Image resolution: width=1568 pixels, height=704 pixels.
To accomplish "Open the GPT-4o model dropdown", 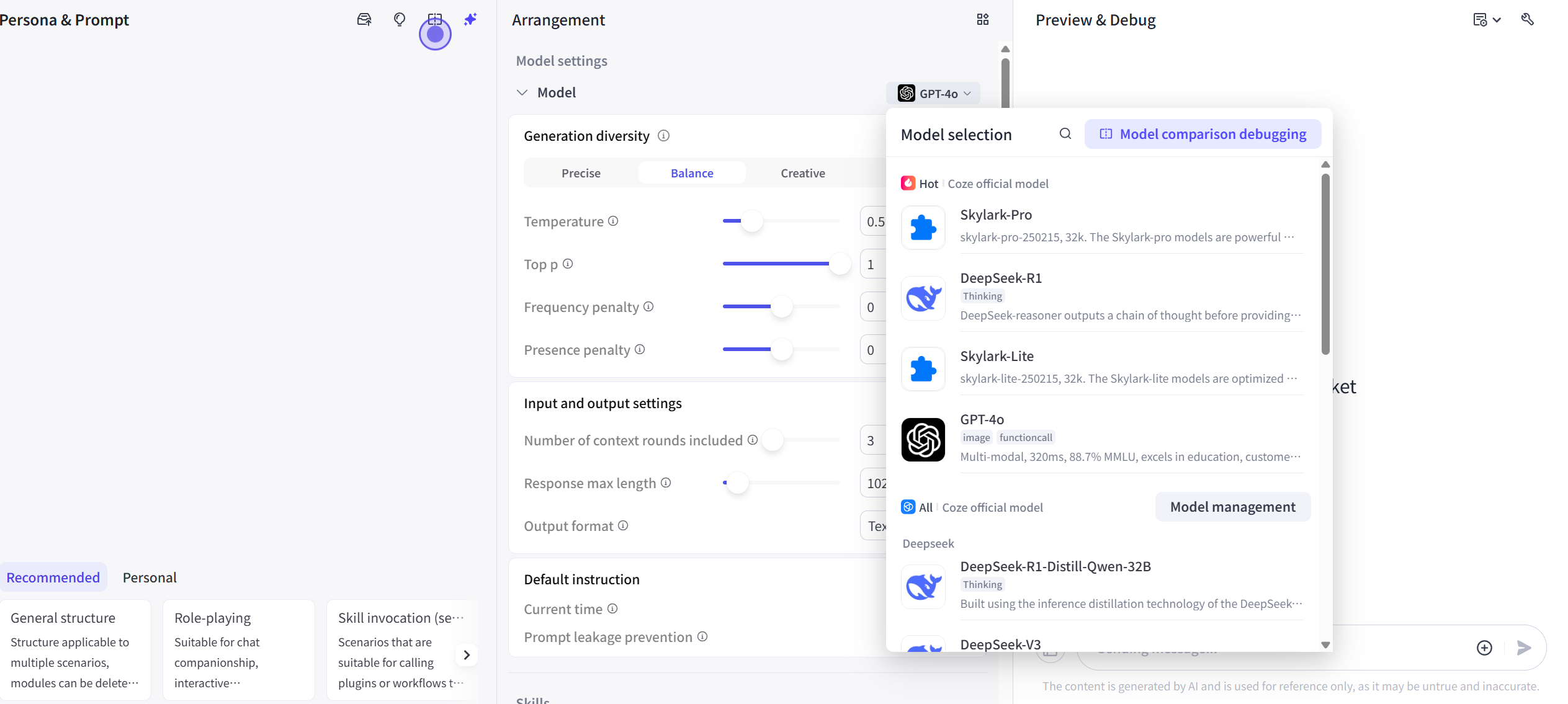I will [x=933, y=93].
